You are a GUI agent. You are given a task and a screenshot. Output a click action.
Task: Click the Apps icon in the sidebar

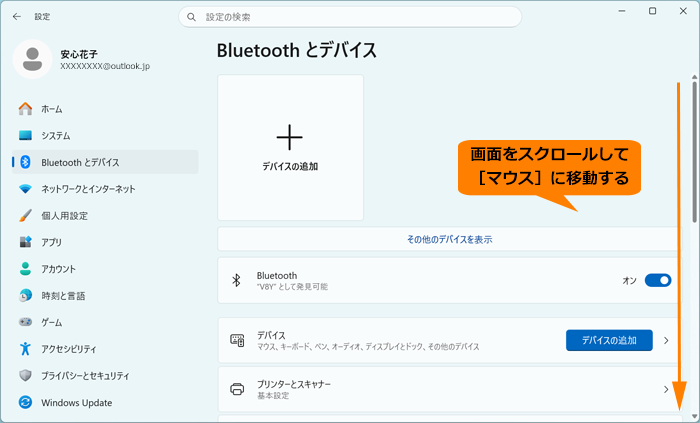25,242
